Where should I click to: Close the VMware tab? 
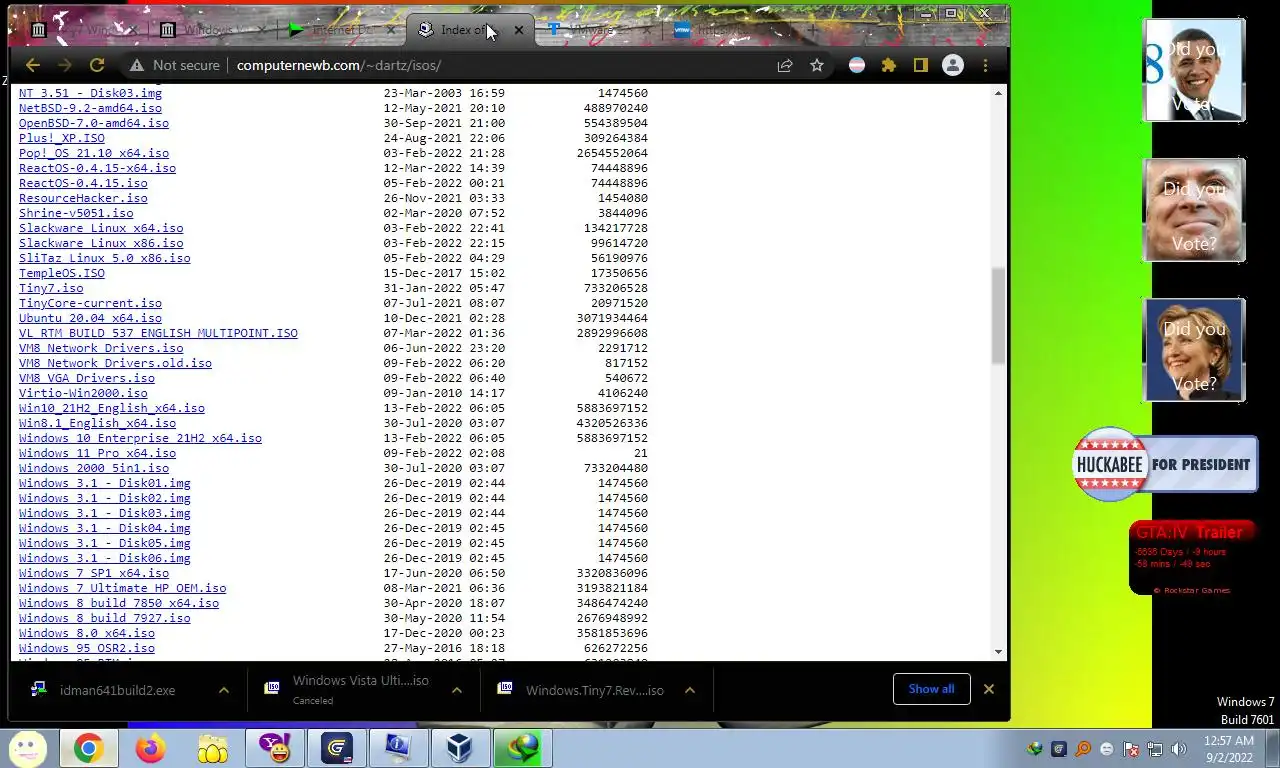648,30
